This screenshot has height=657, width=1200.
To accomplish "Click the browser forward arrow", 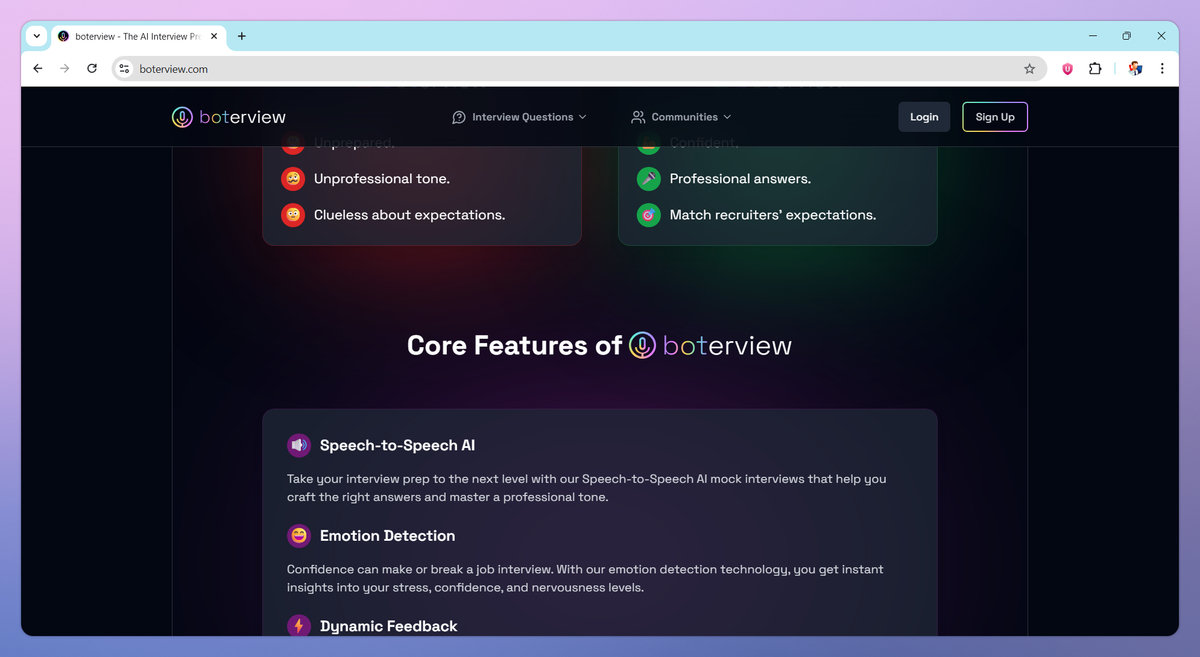I will click(x=65, y=69).
